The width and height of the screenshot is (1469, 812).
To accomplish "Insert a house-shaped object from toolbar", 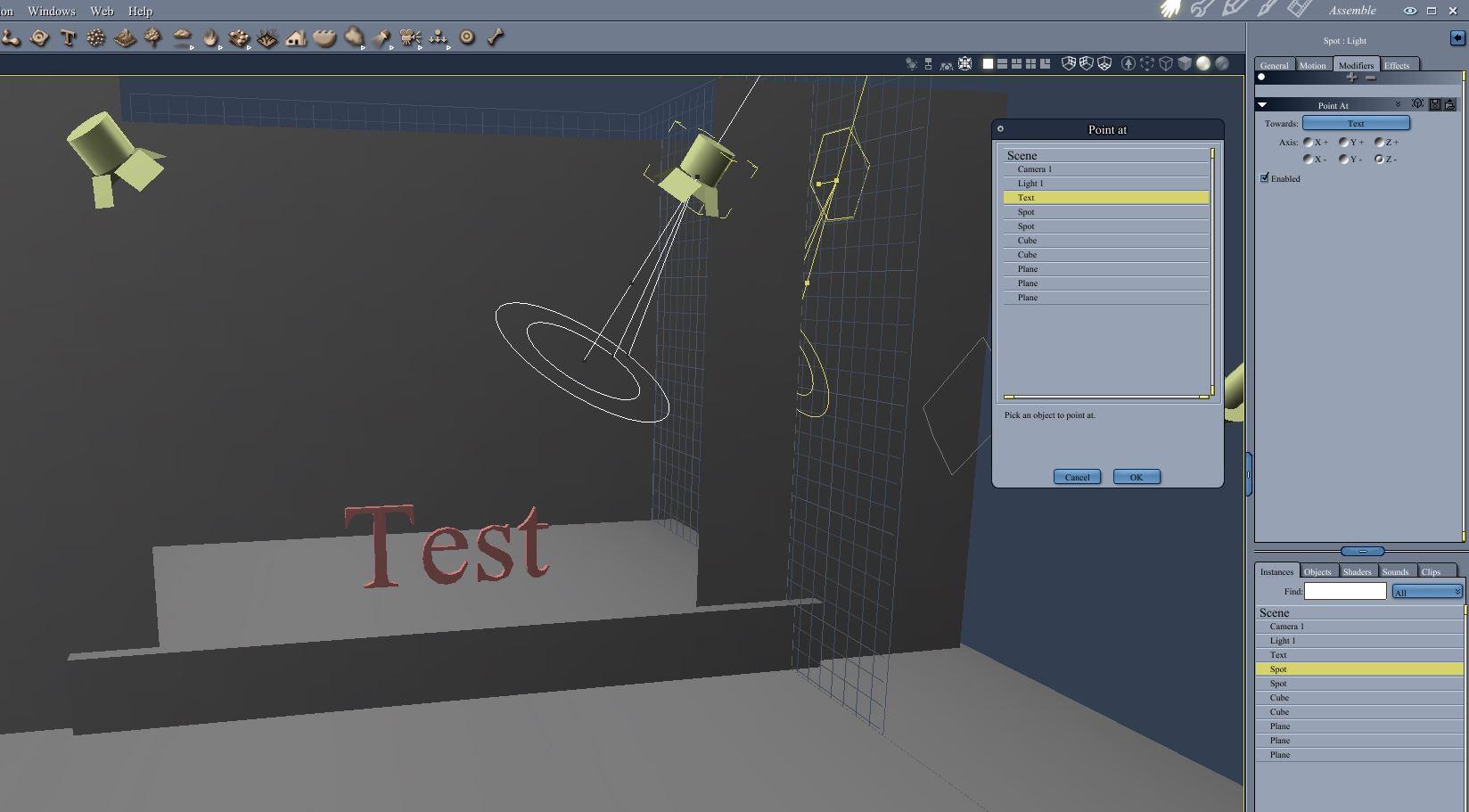I will (x=296, y=37).
